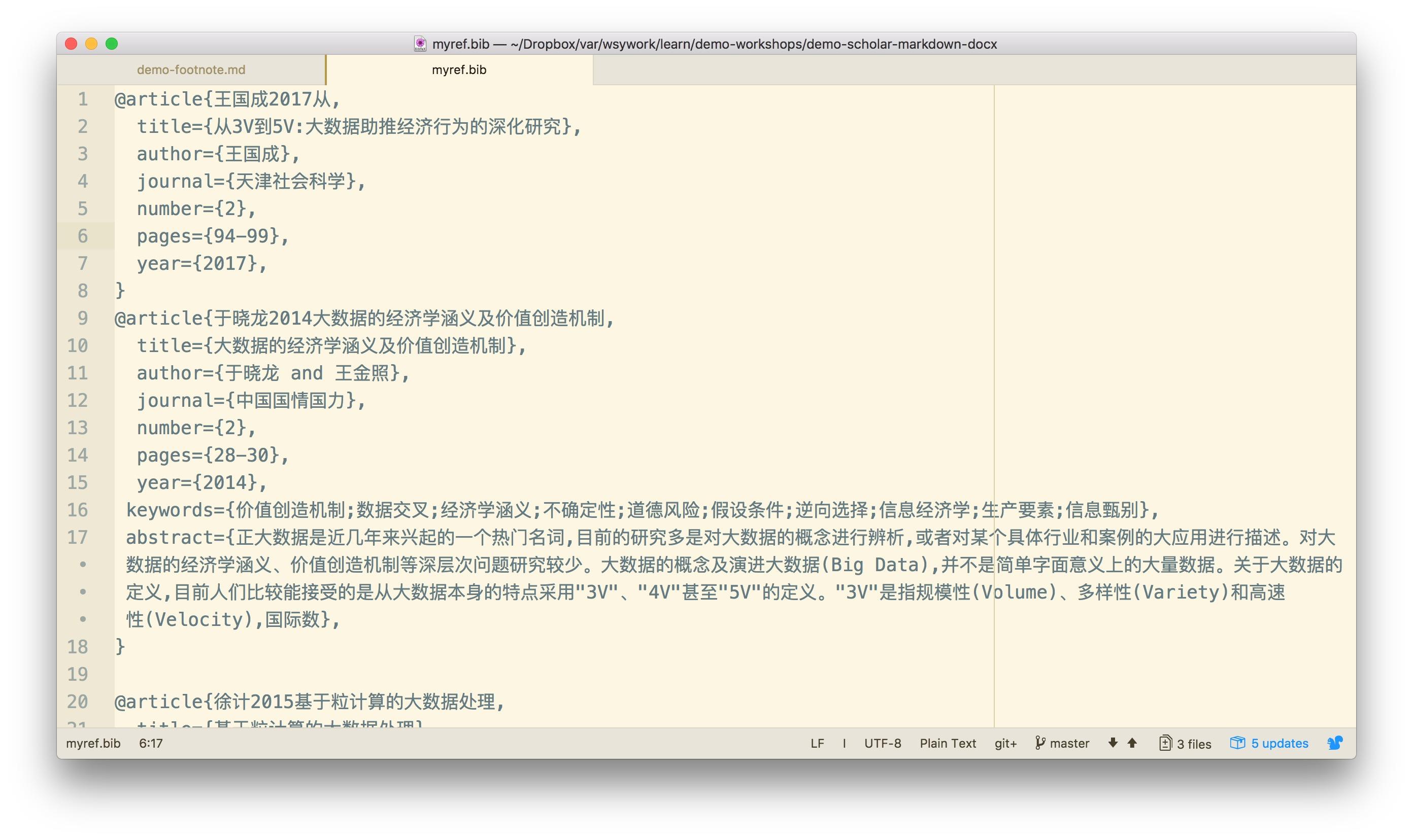Change the Plain Text grammar selector

pyautogui.click(x=948, y=743)
